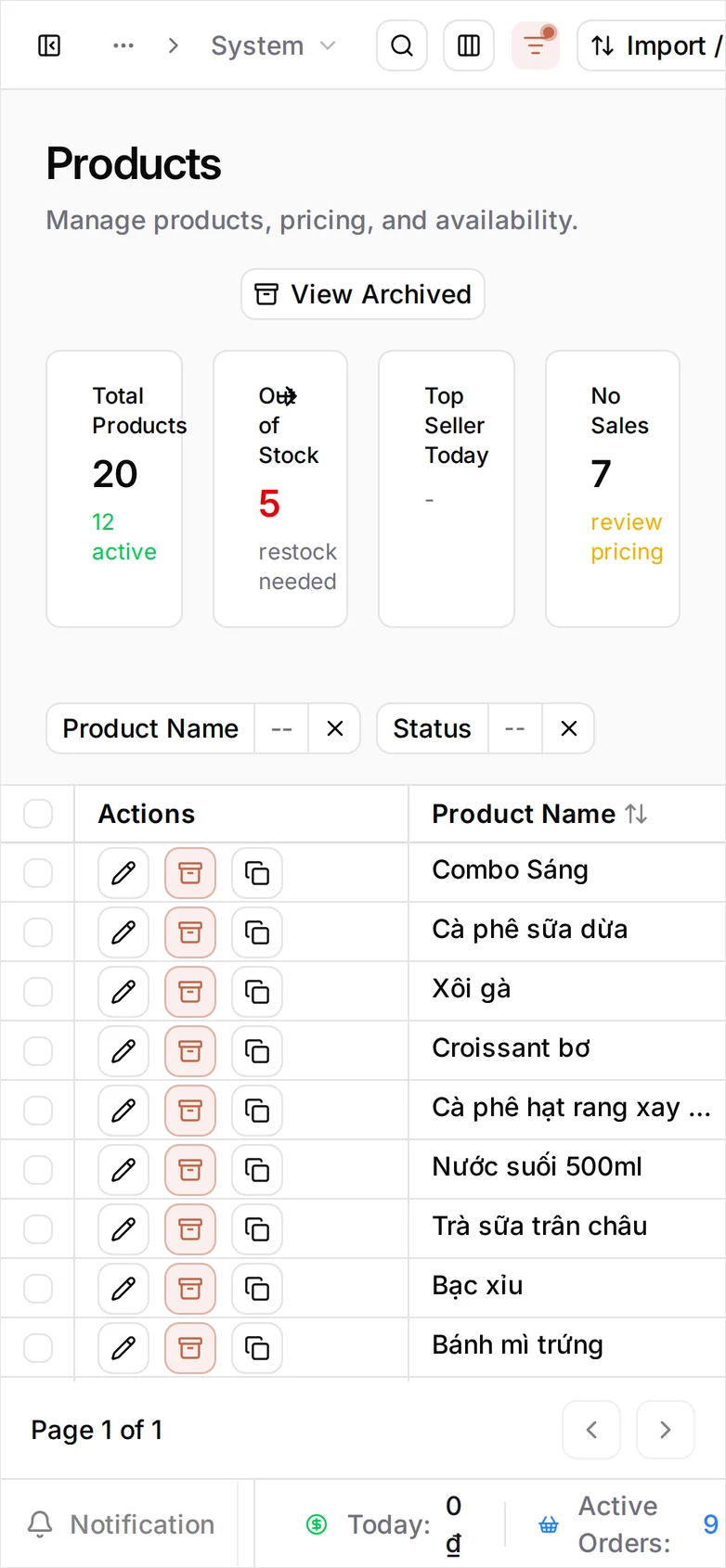Select the Croissant bơ row checkbox
Viewport: 726px width, 1568px height.
38,1051
